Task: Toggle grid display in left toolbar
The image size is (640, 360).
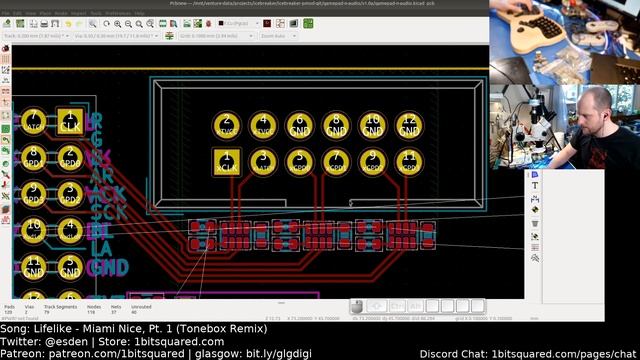Action: click(6, 60)
